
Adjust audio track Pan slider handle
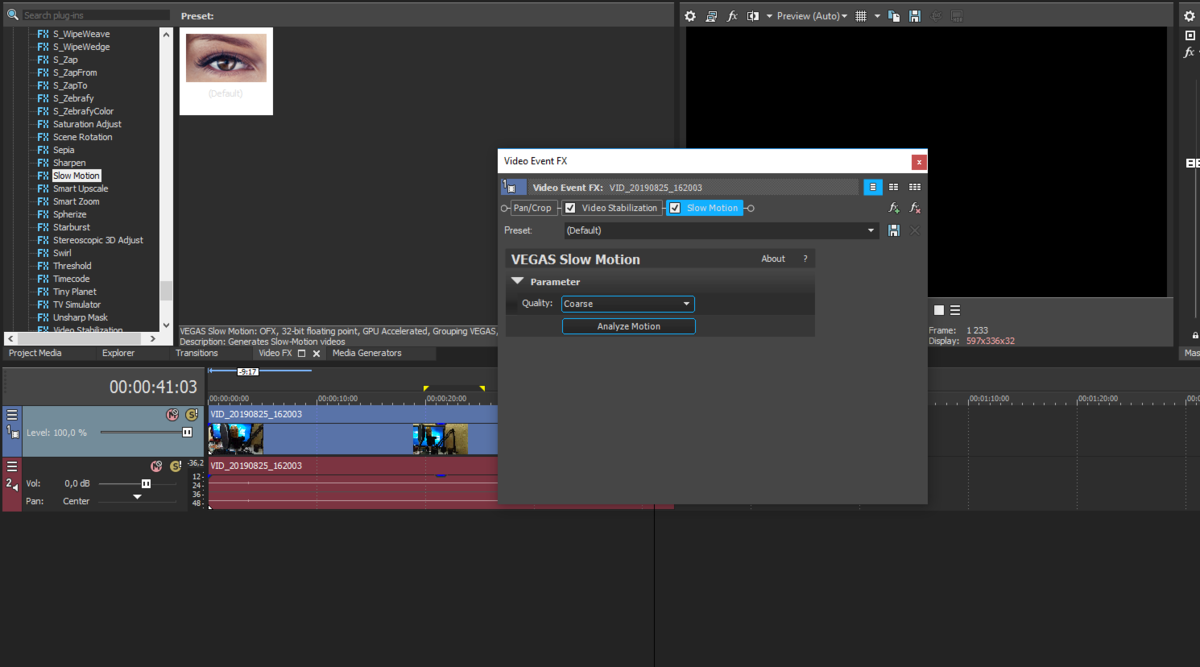point(137,497)
